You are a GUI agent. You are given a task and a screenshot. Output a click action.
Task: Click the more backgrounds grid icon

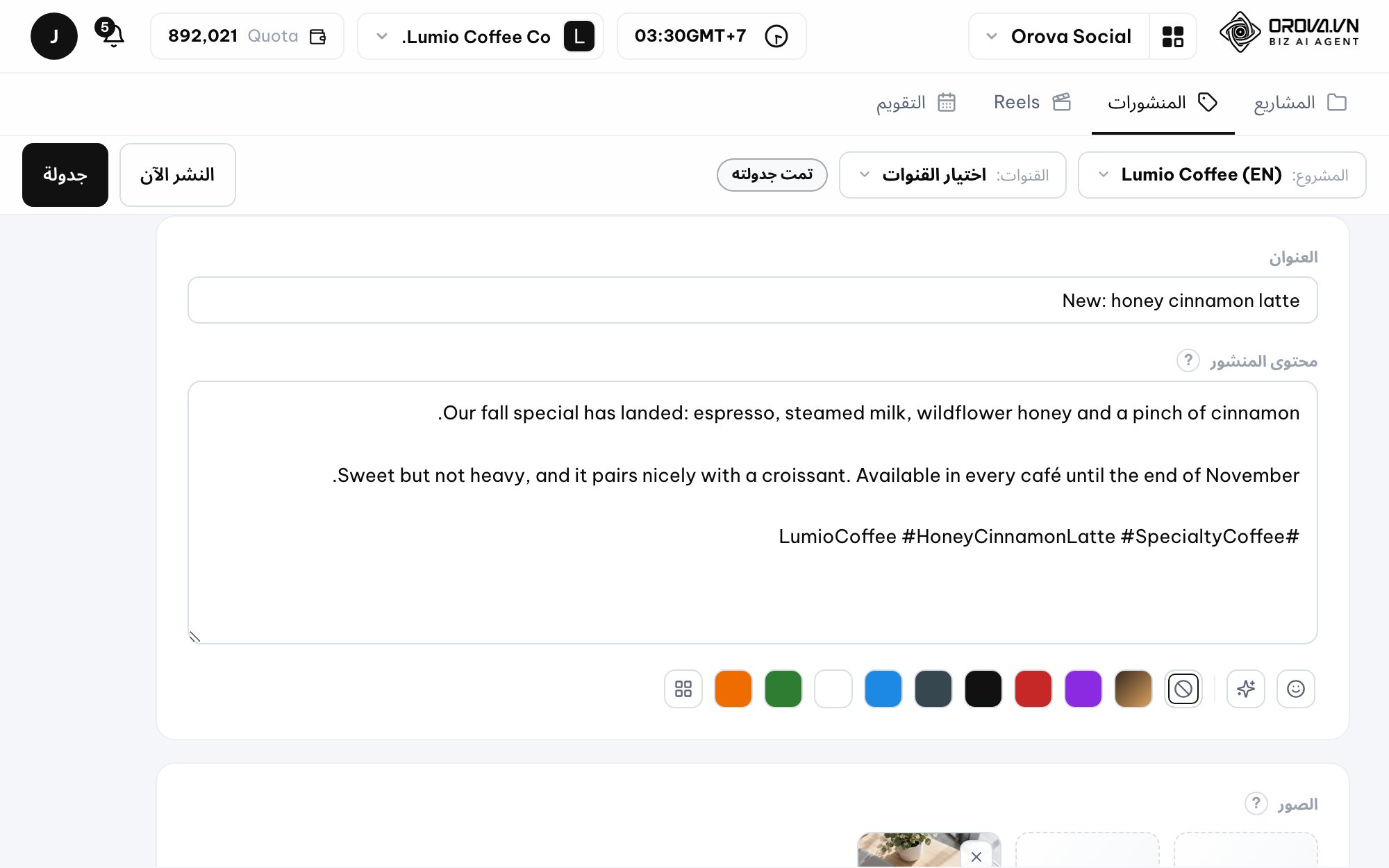click(683, 689)
